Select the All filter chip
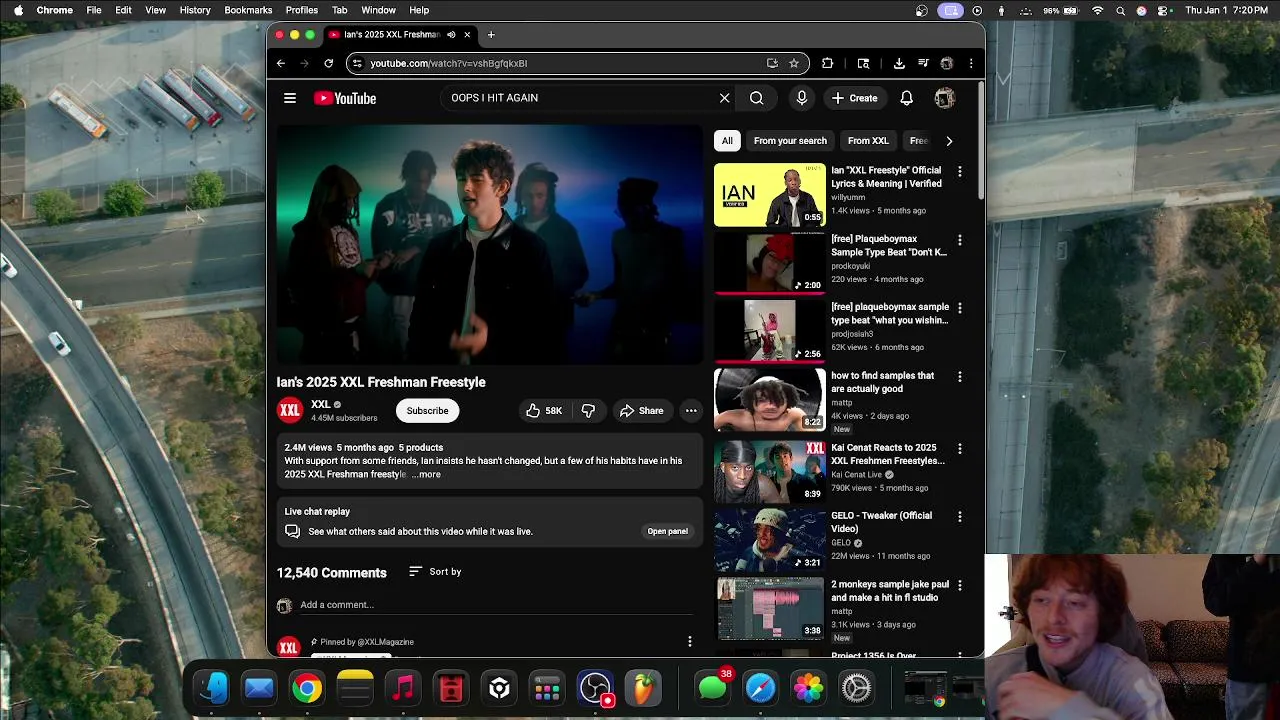 click(727, 141)
